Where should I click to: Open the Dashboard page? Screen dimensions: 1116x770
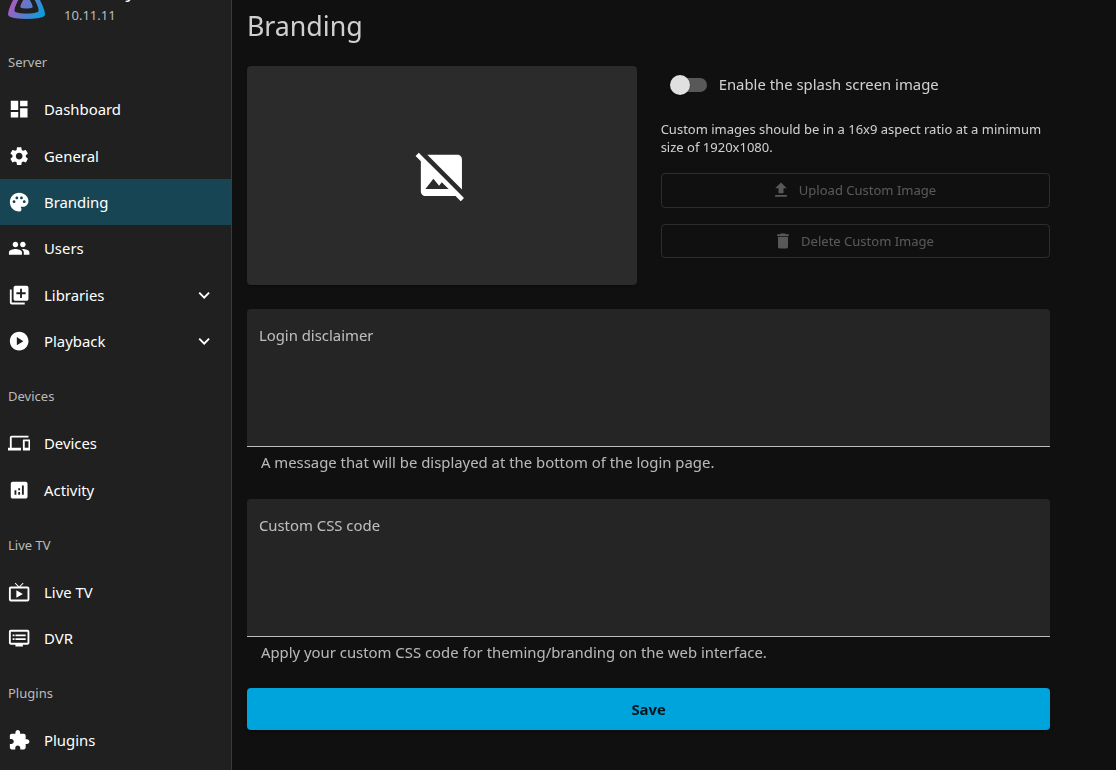[115, 110]
